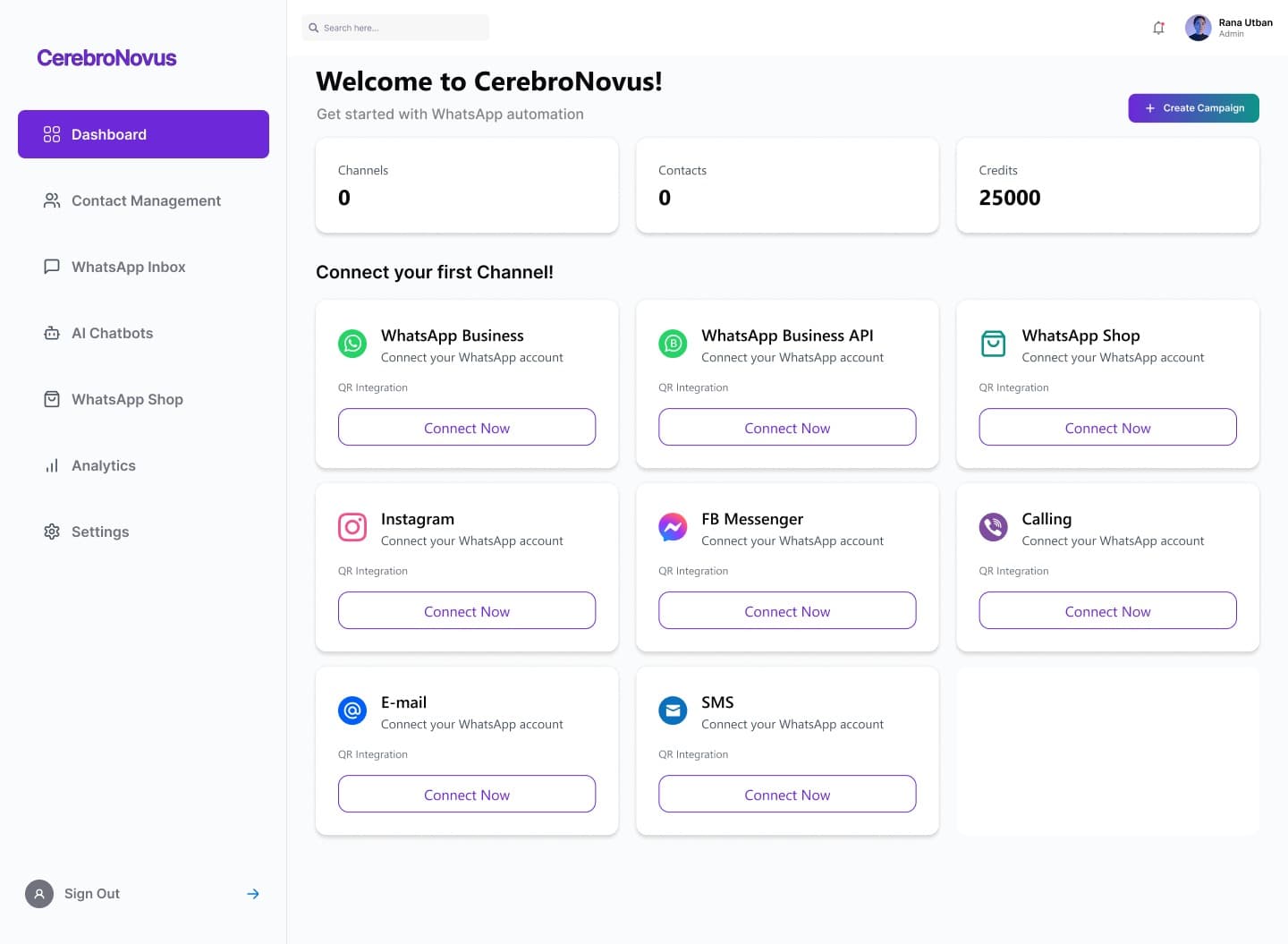Open Analytics in the sidebar
The width and height of the screenshot is (1288, 944).
tap(103, 465)
